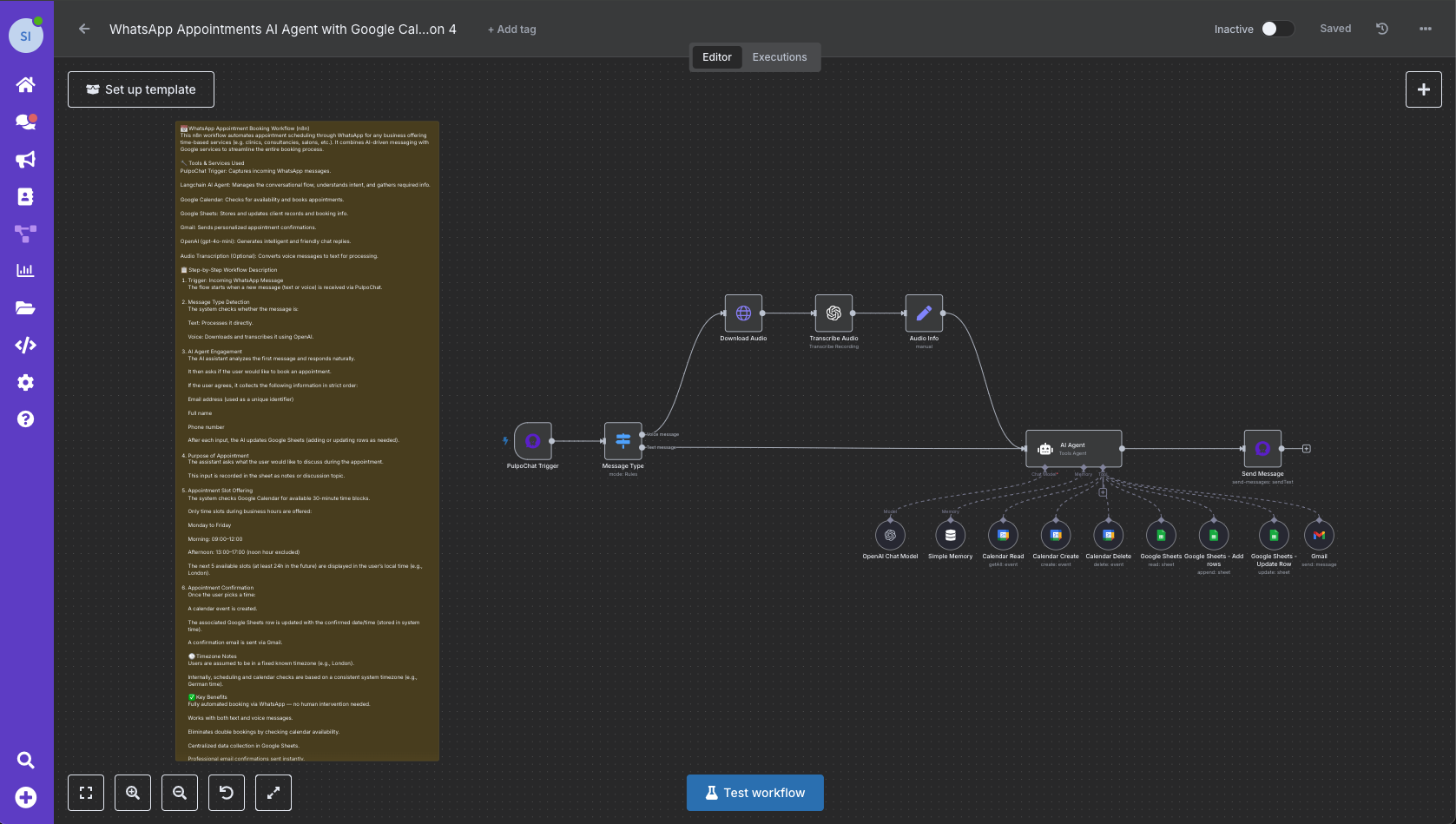Open workflow history clock icon
1456x824 pixels.
click(1382, 29)
